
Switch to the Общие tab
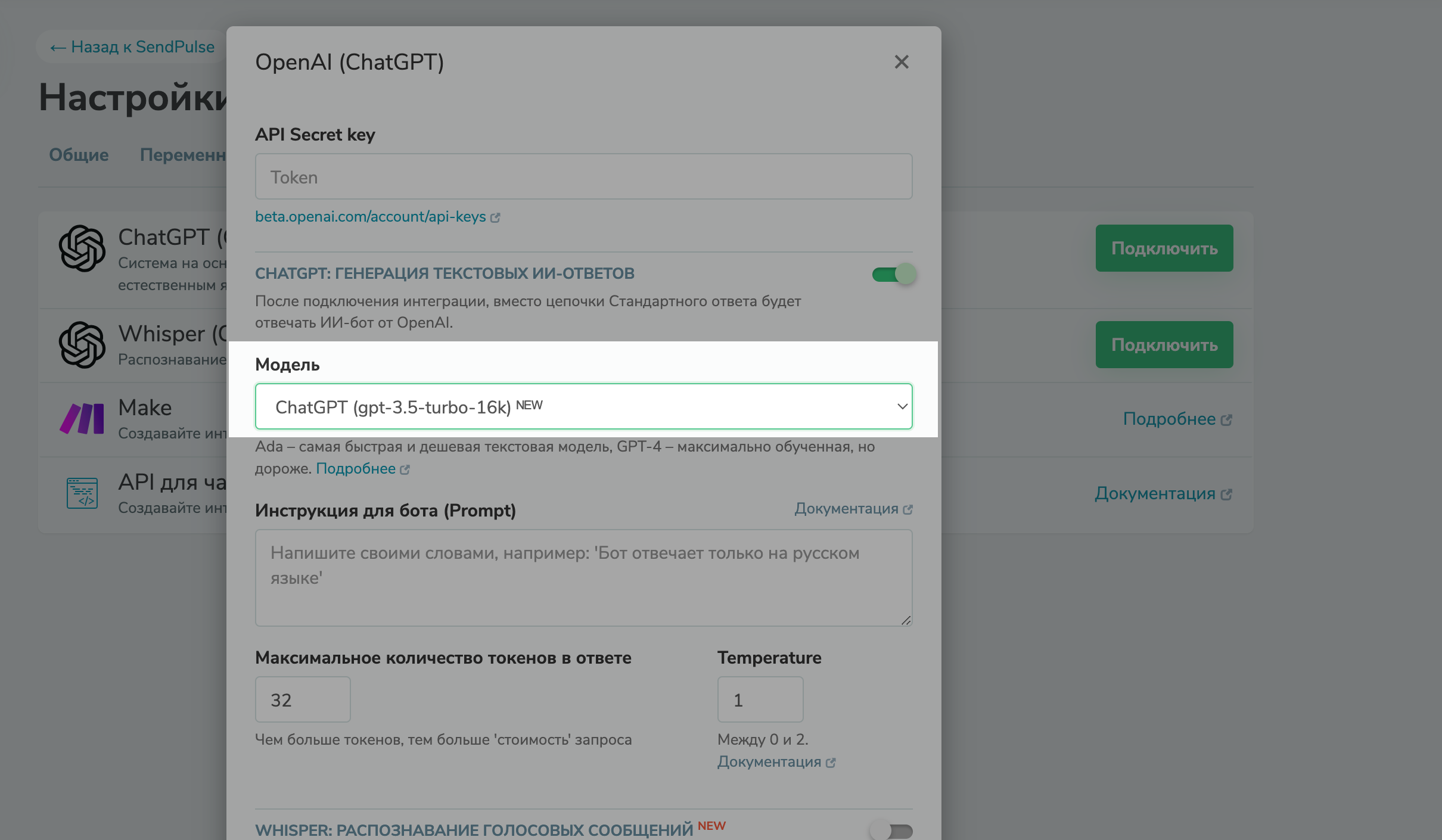click(x=78, y=155)
